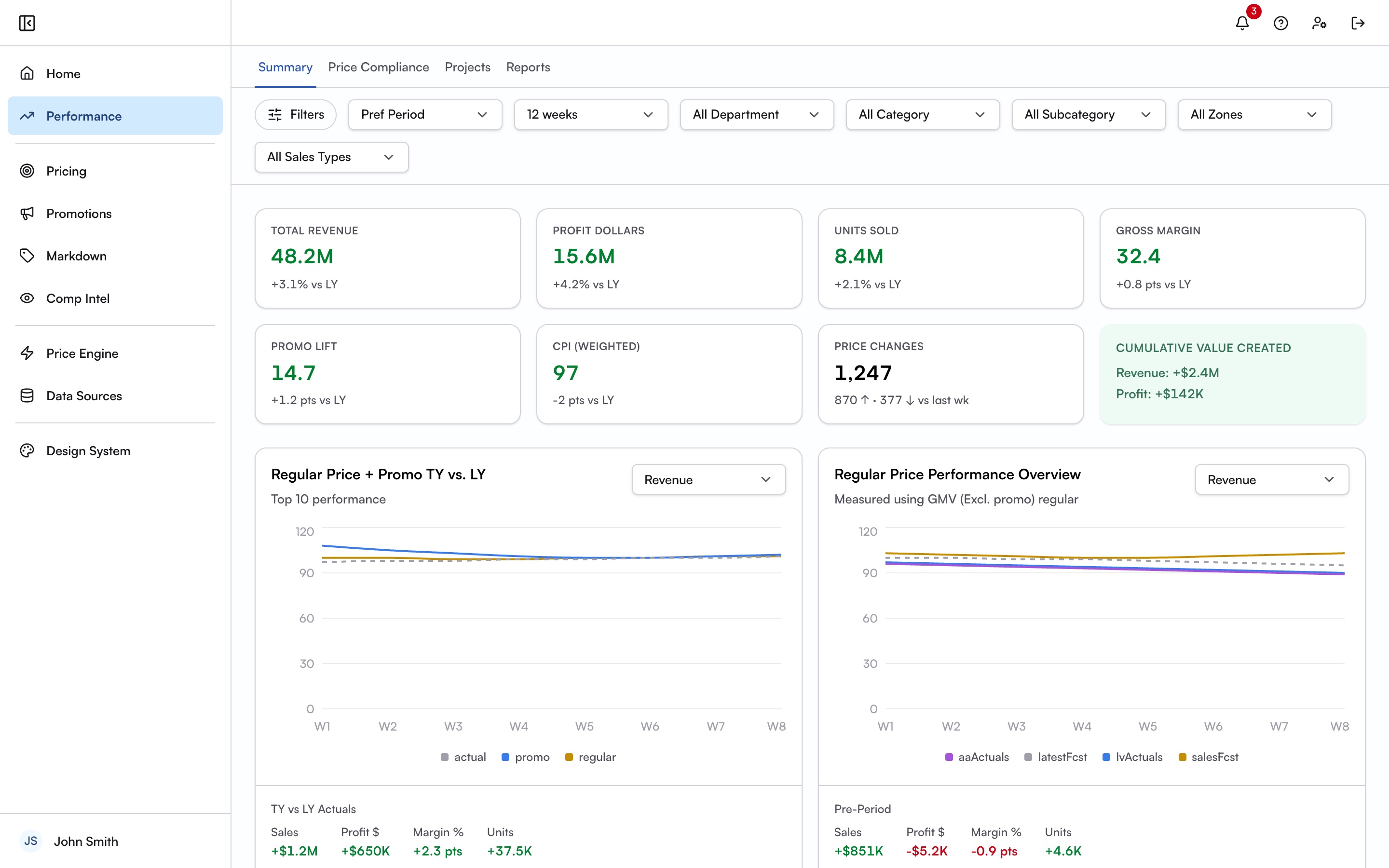Click the Gross Margin card
Screen dimensions: 1389x868
(1232, 258)
